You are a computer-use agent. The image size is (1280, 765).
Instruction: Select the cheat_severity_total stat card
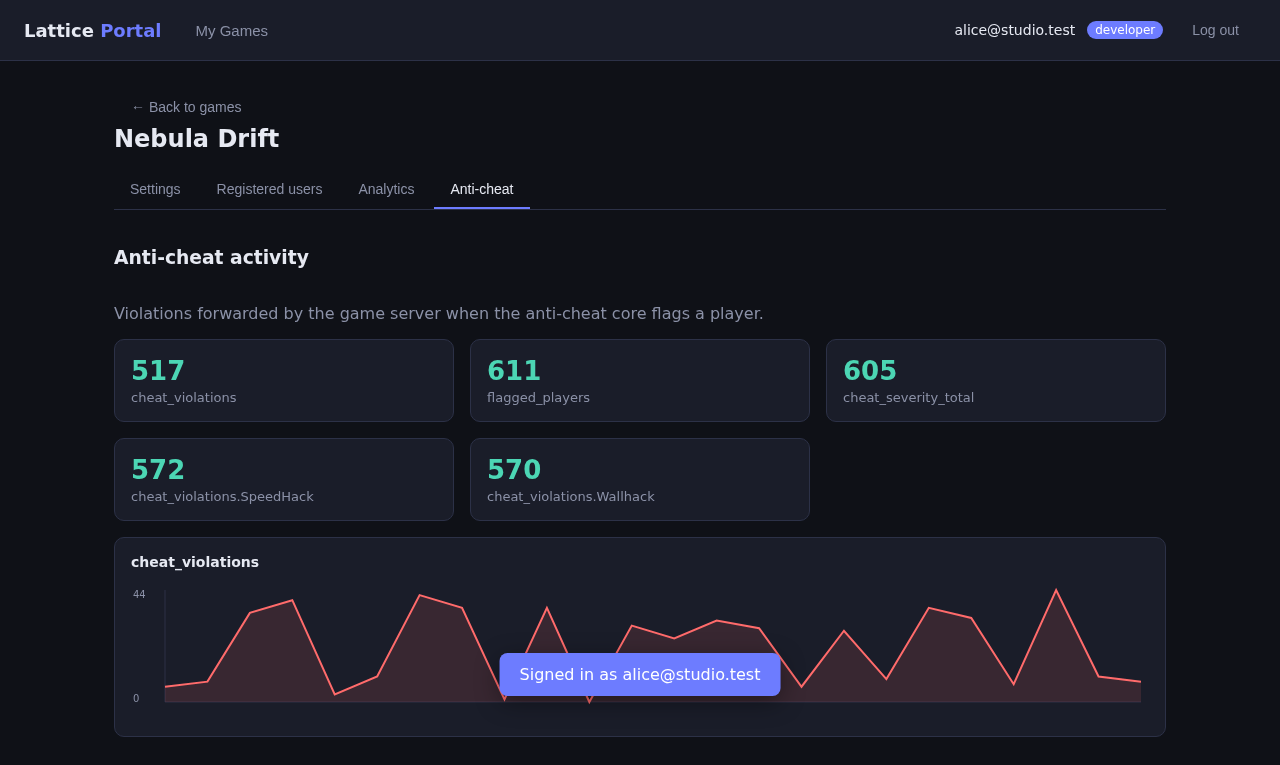(996, 380)
